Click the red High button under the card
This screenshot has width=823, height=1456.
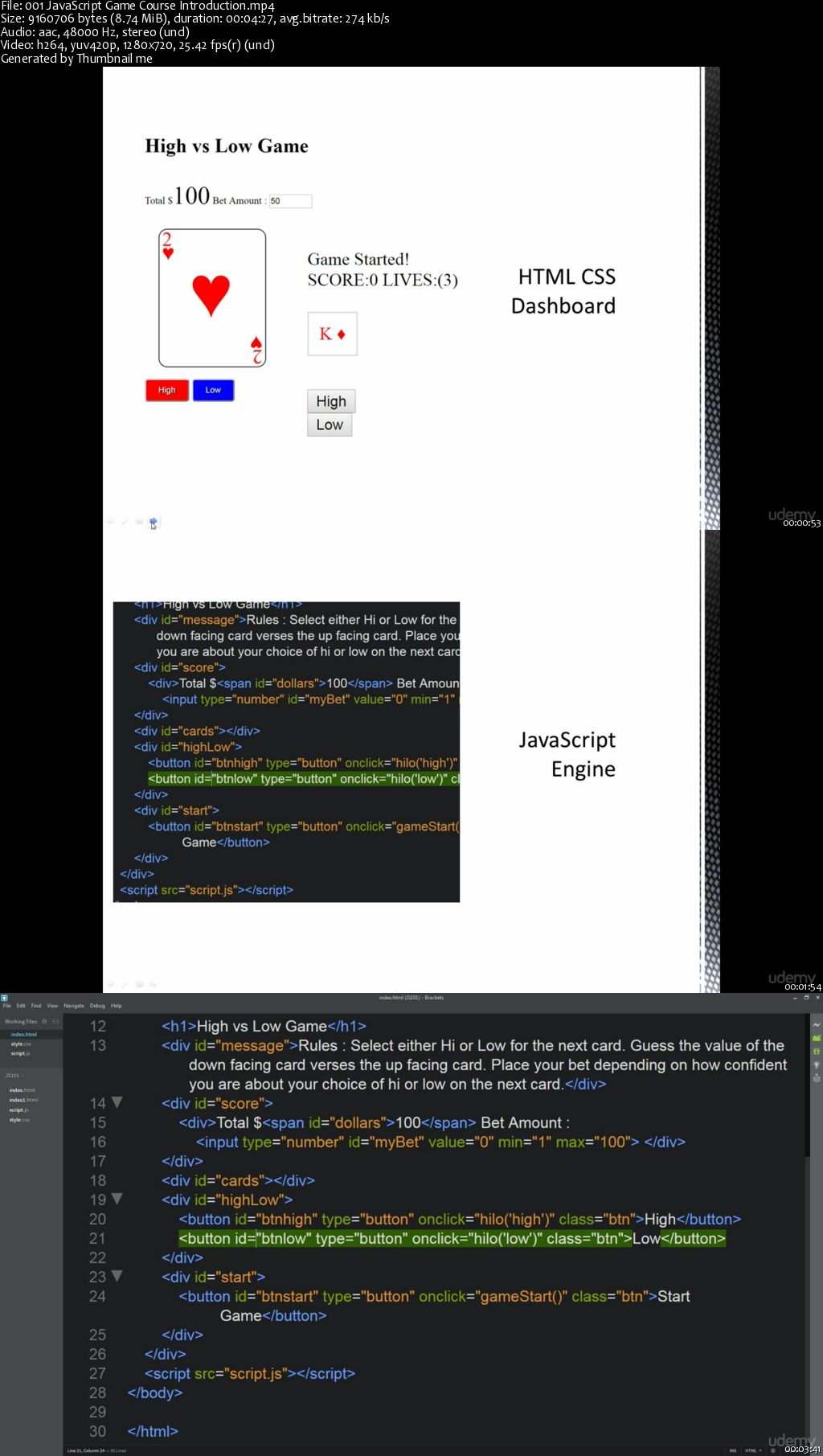tap(166, 390)
